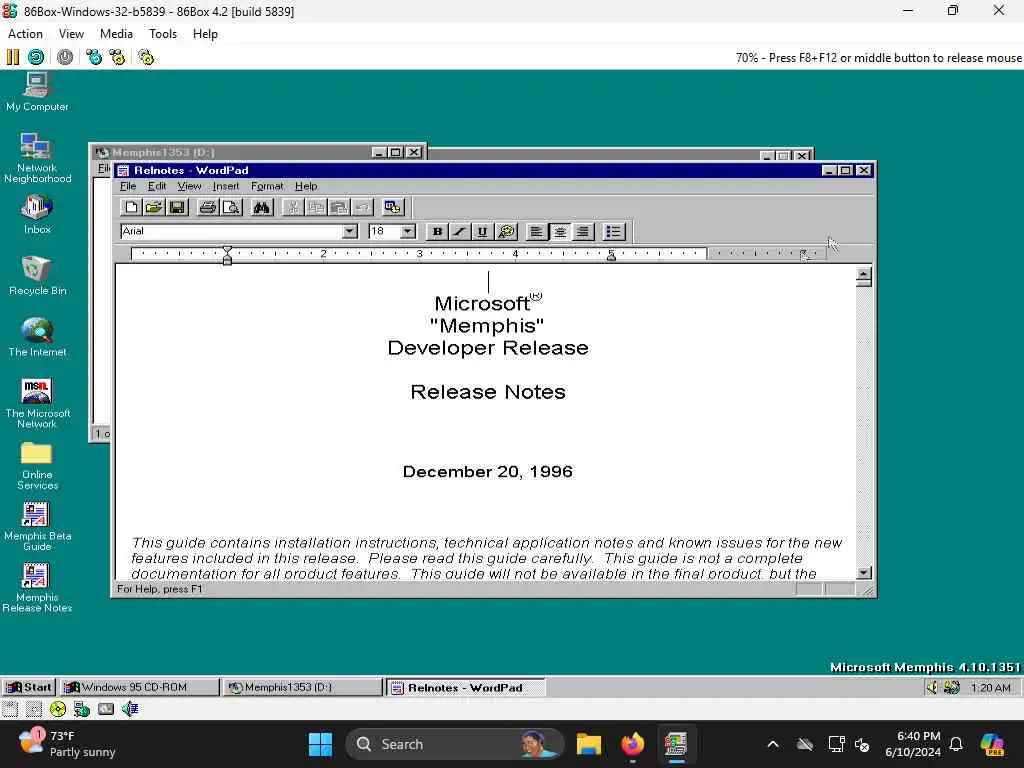Click the Find binoculars icon
Image resolution: width=1024 pixels, height=768 pixels.
pyautogui.click(x=262, y=208)
